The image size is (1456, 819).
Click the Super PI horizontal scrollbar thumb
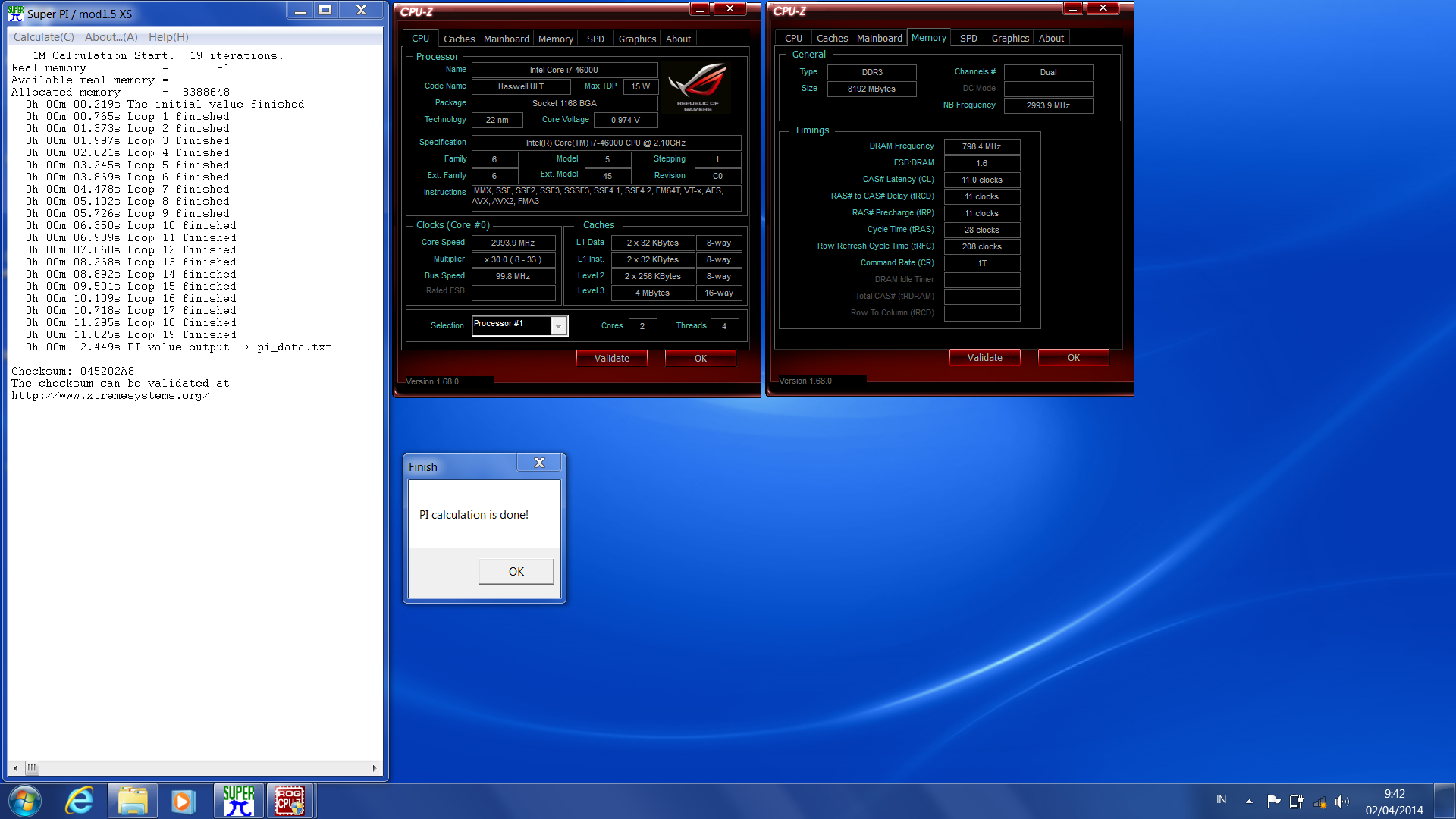pos(32,768)
